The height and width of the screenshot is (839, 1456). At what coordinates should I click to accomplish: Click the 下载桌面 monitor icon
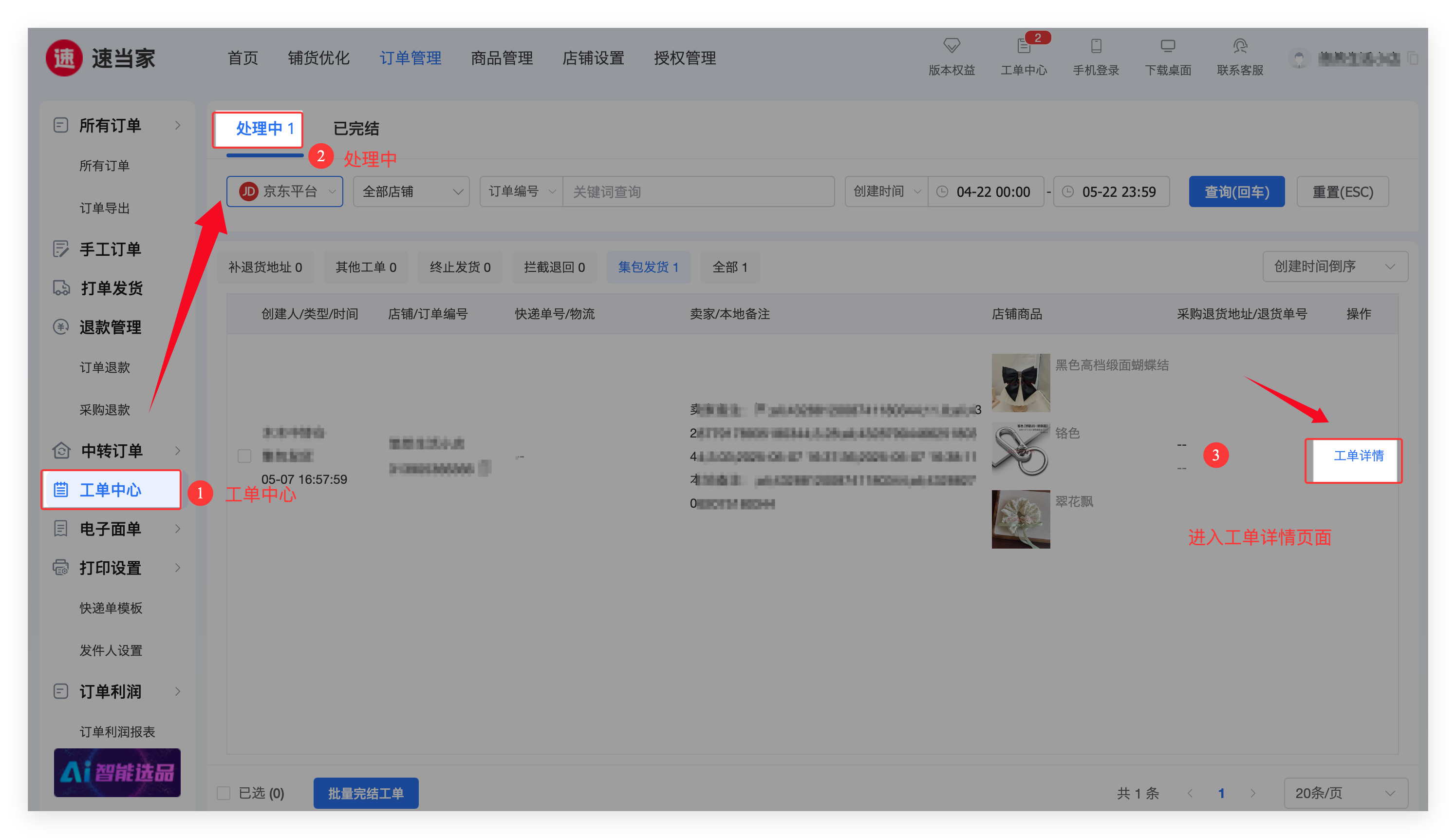(x=1167, y=46)
